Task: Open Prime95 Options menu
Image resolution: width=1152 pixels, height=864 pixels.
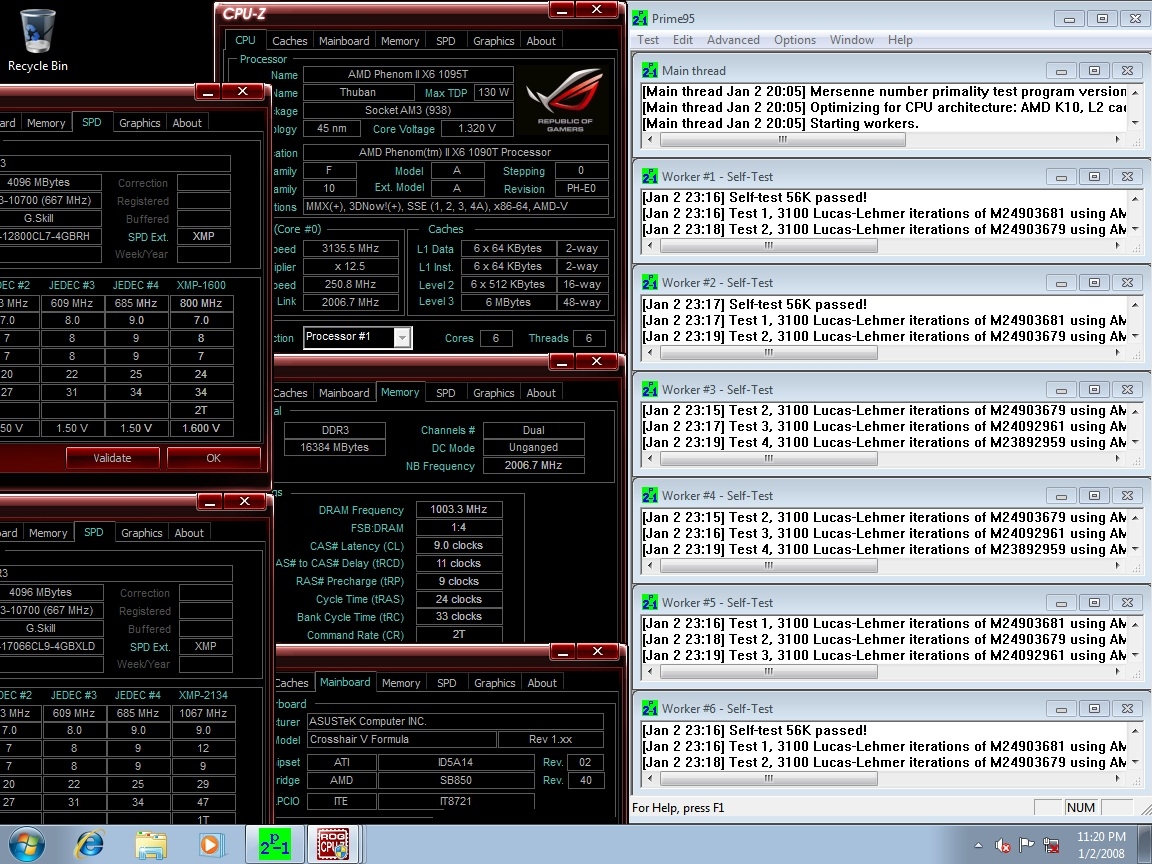Action: click(x=794, y=40)
